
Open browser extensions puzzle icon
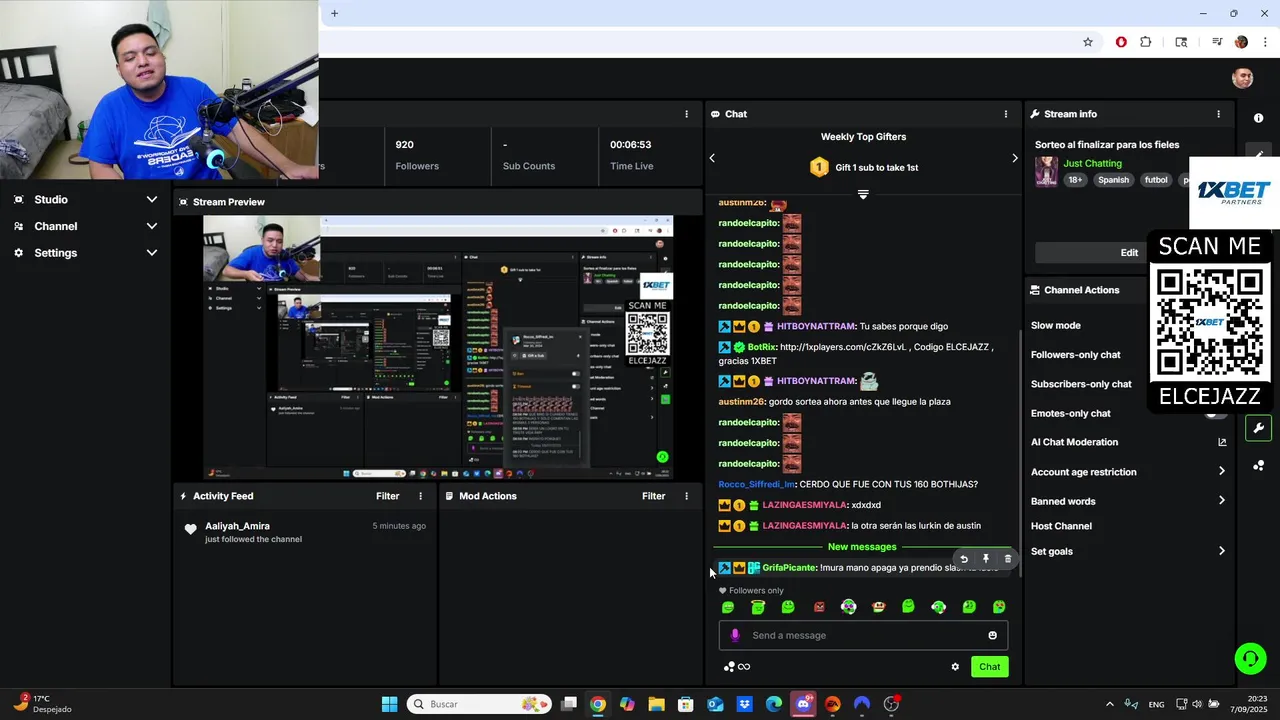click(1146, 42)
